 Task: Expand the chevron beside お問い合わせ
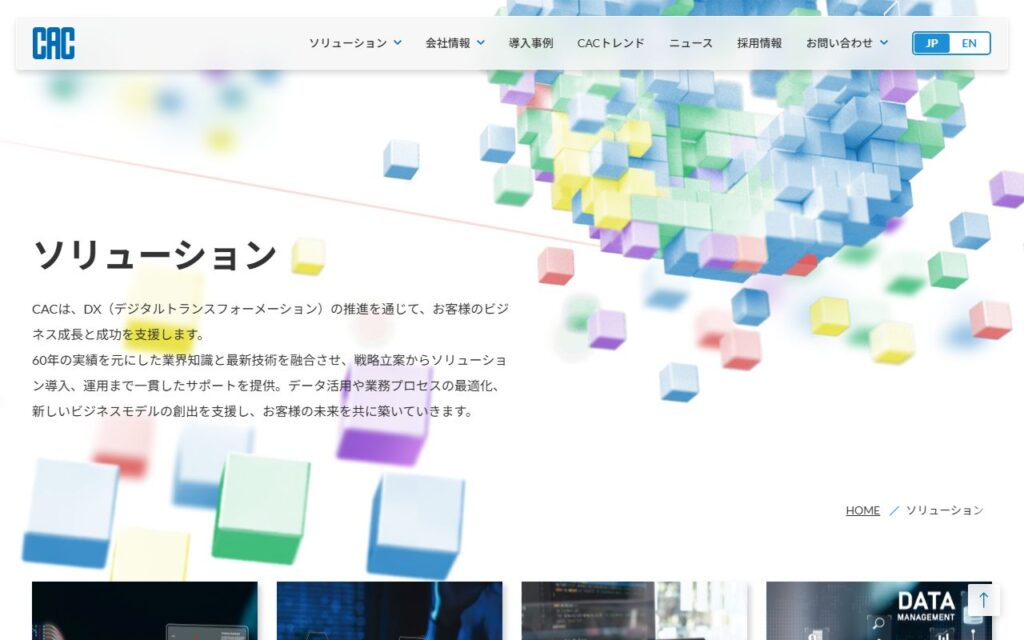click(884, 43)
